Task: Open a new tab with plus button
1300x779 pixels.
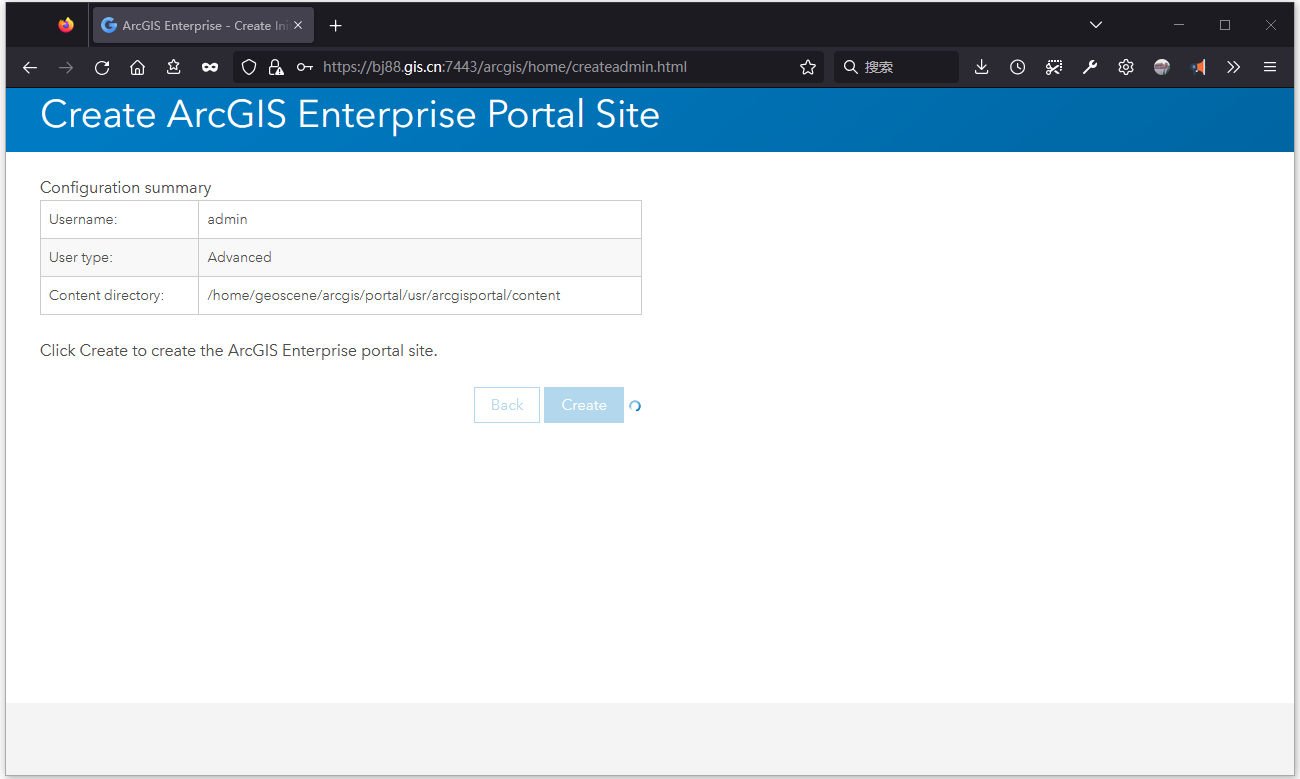Action: pos(336,26)
